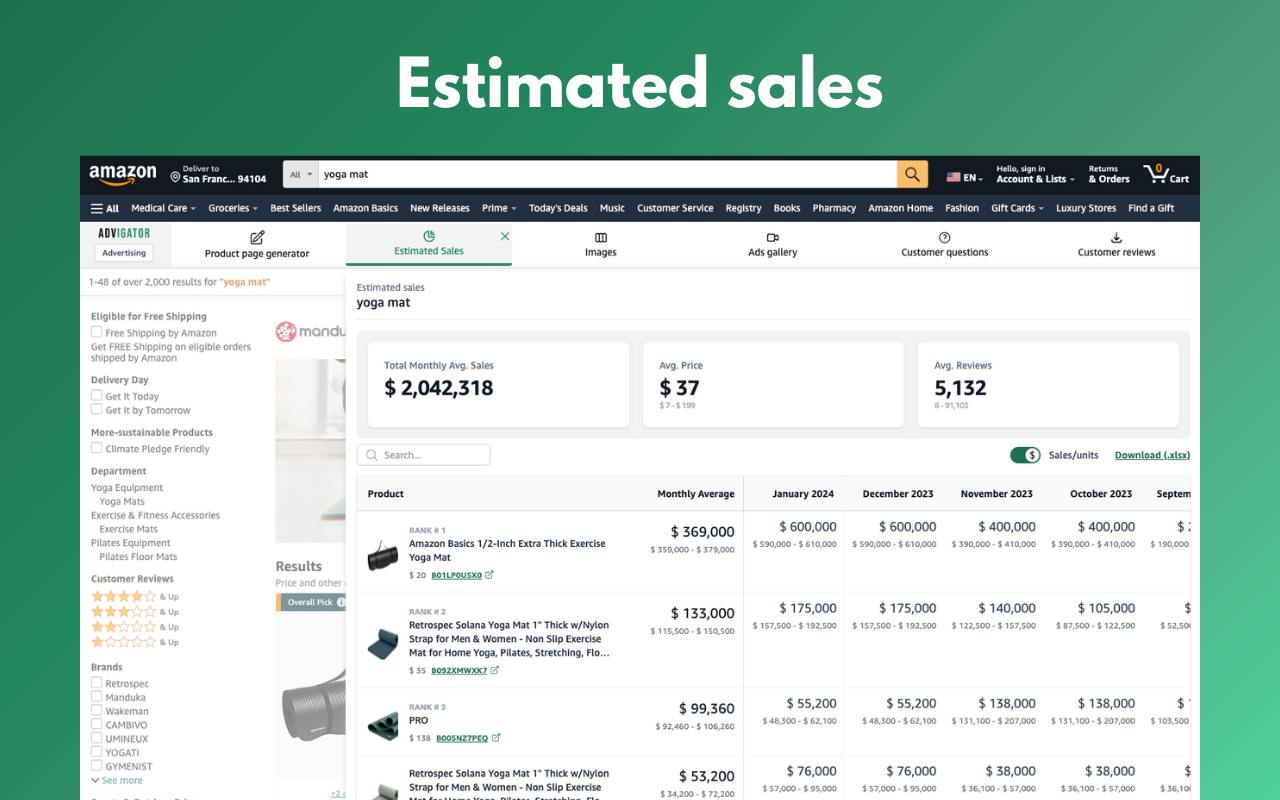The image size is (1280, 800).
Task: Check Get It by Tomorrow
Action: (x=97, y=409)
